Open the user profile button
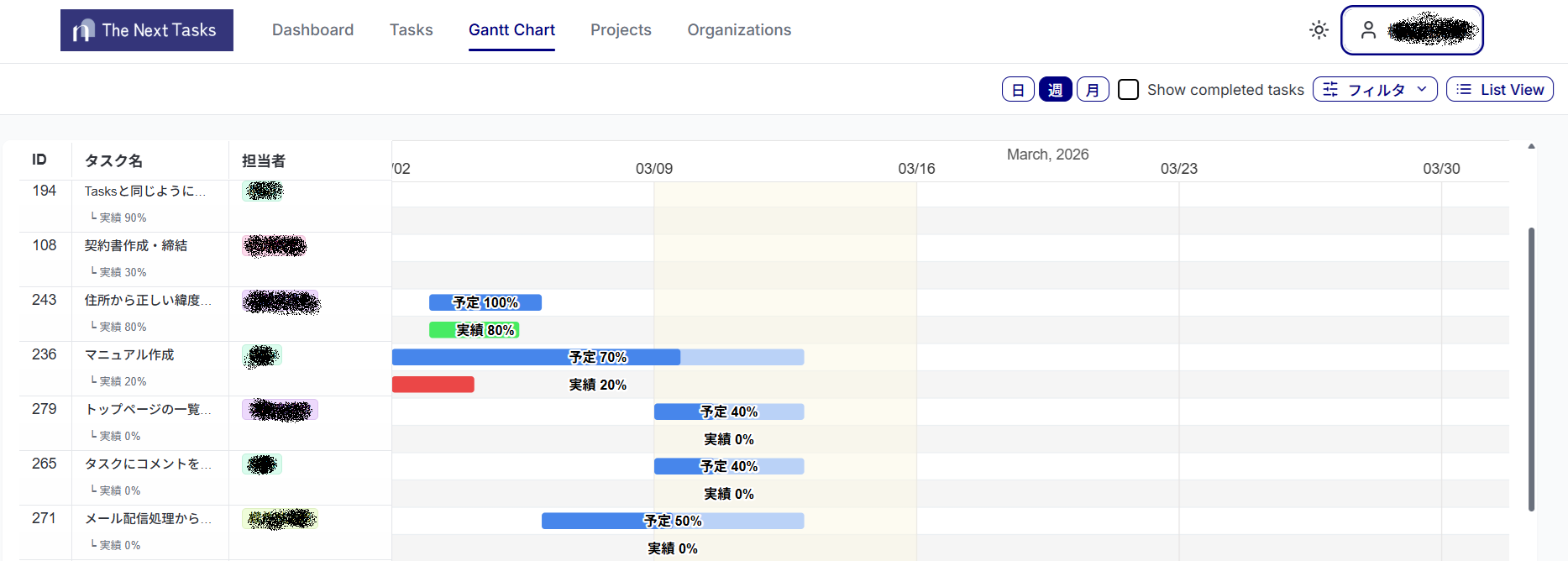Viewport: 1568px width, 561px height. tap(1412, 30)
